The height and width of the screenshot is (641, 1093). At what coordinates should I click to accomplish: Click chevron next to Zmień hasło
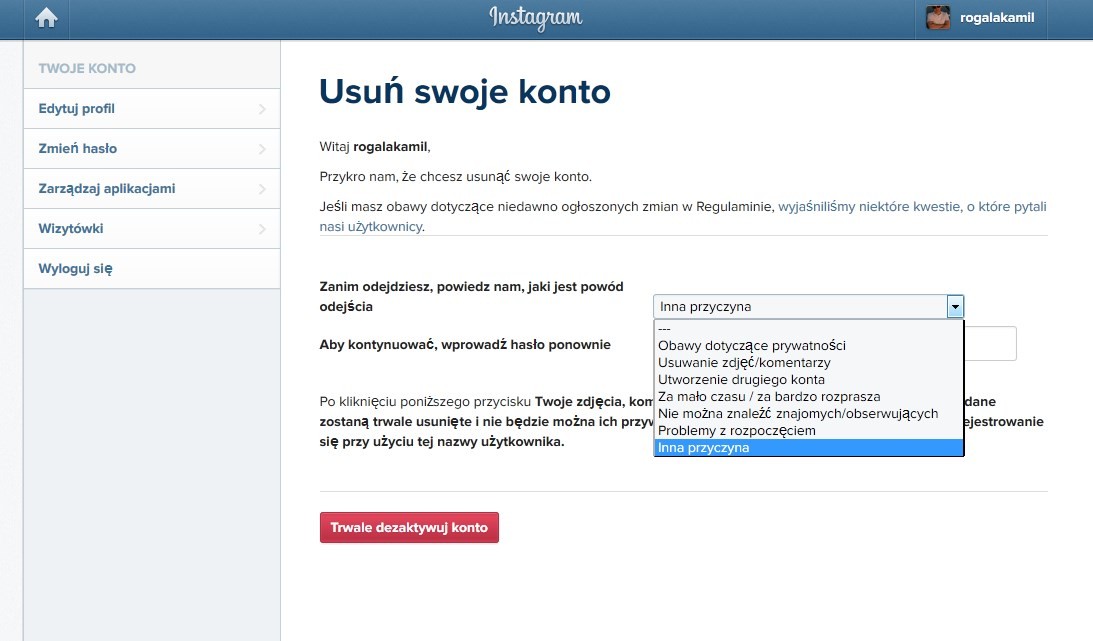262,149
